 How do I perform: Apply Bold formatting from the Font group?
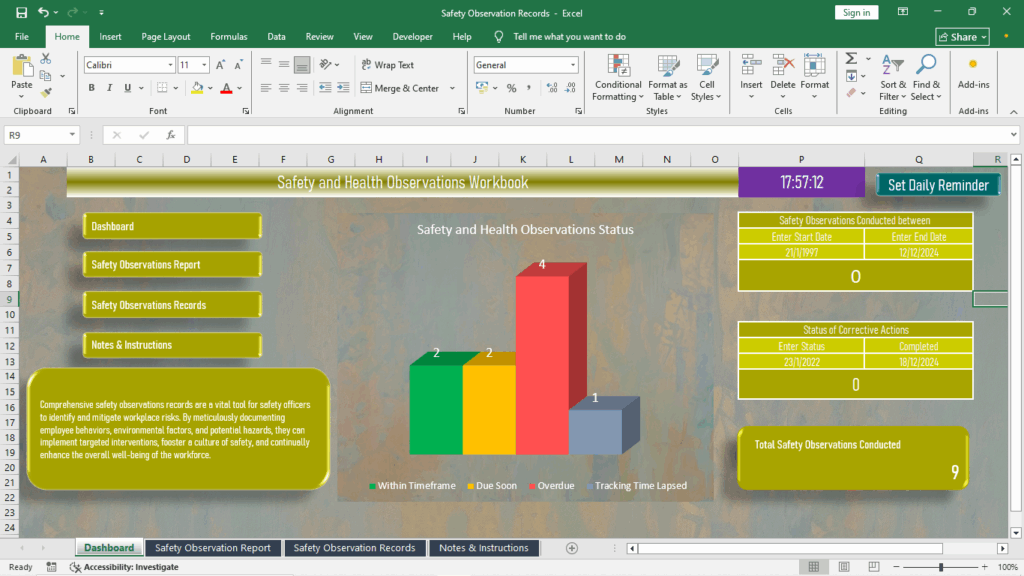click(90, 88)
